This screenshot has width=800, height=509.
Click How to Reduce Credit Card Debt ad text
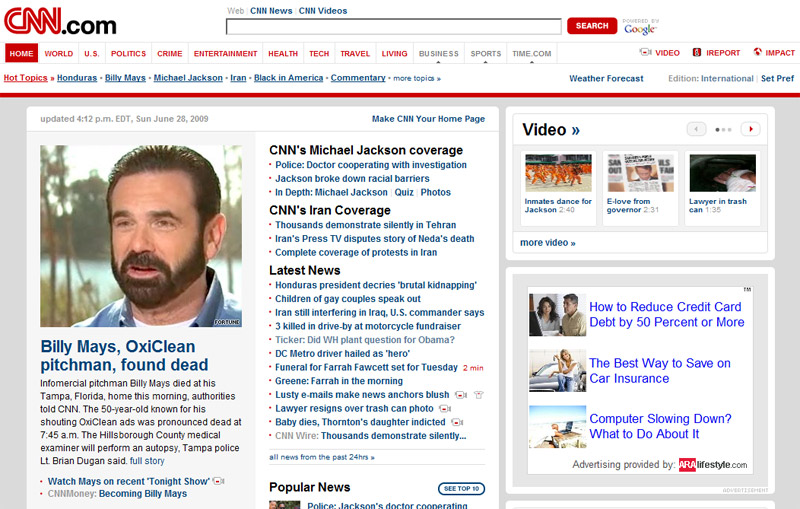pos(666,314)
